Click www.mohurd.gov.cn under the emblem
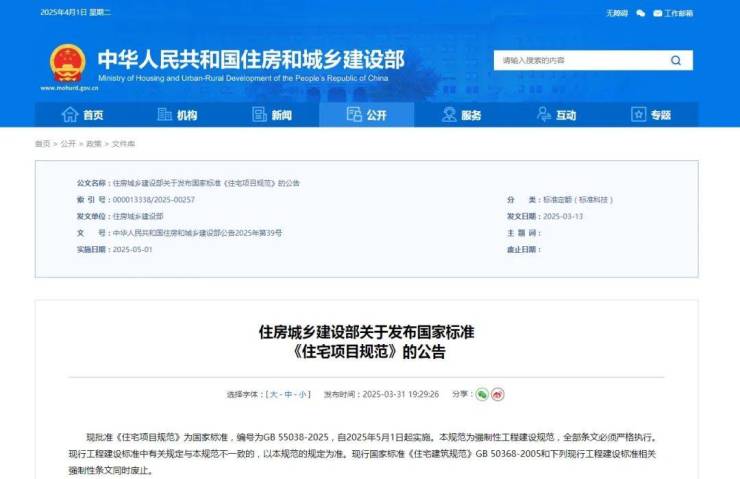 69,88
